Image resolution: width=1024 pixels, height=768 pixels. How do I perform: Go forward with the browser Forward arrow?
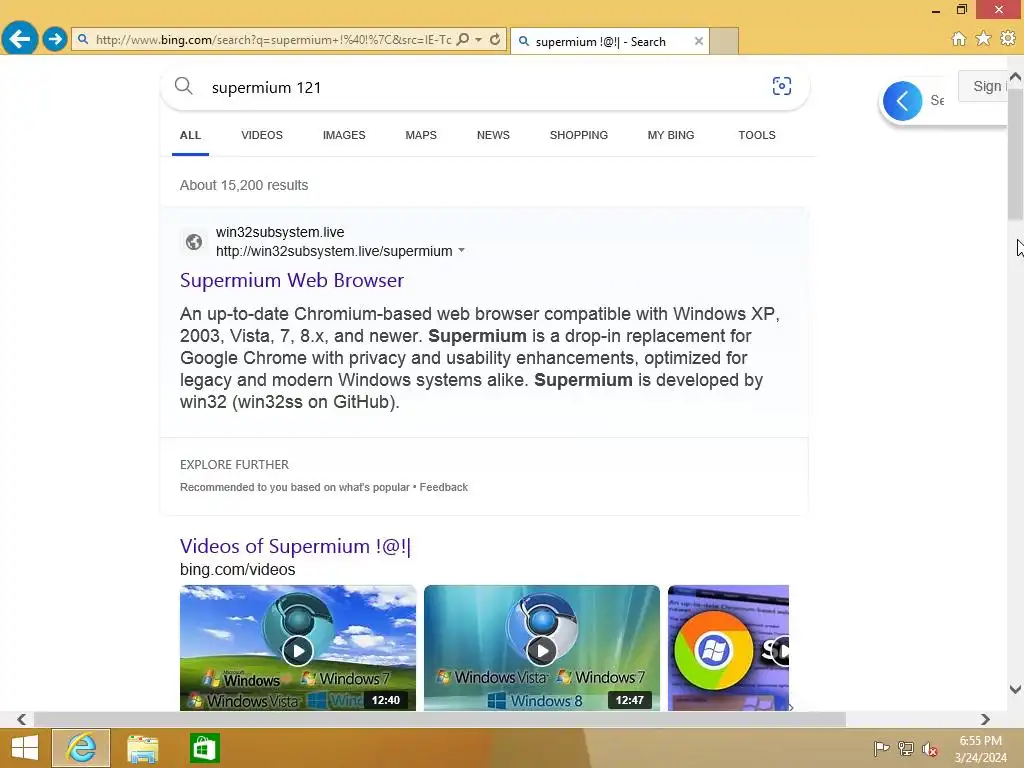(55, 39)
